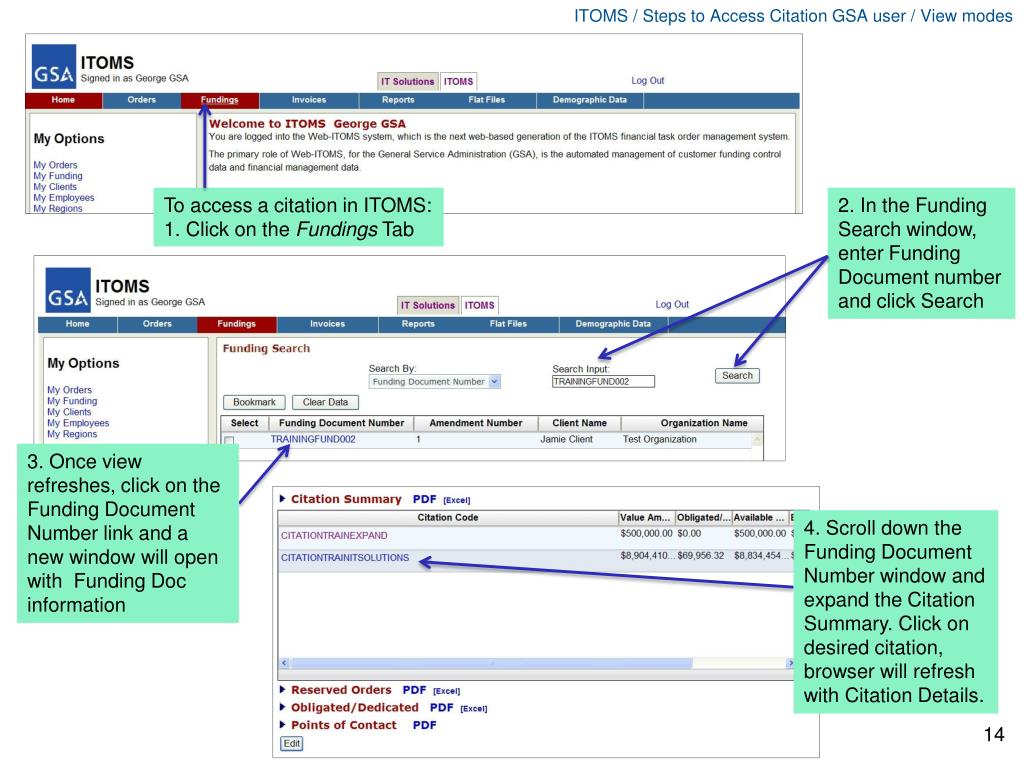Viewport: 1024px width, 768px height.
Task: Open Demographic Data tab in Funding Search window
Action: pos(613,324)
